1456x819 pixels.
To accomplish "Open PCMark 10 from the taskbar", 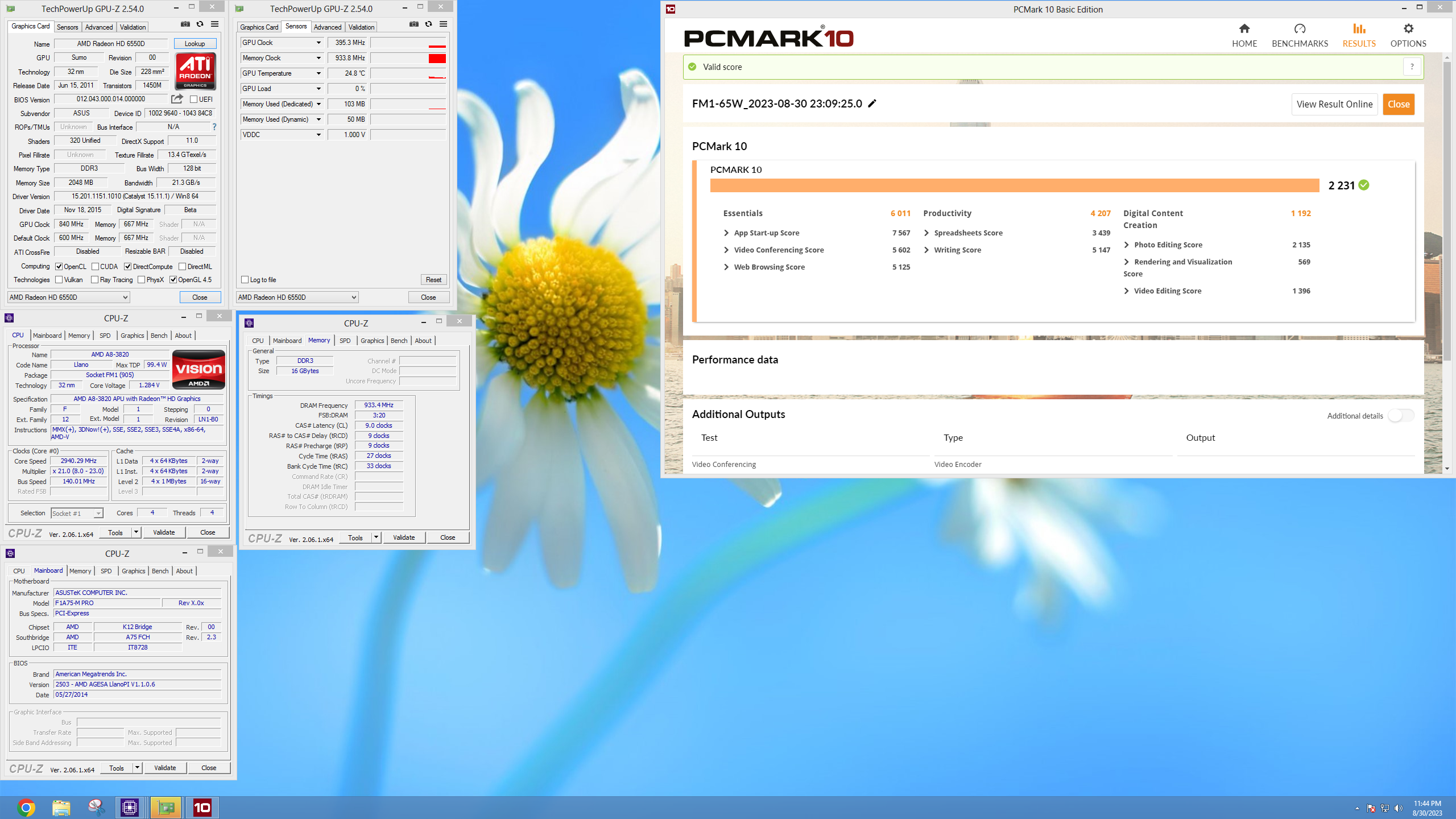I will pos(202,807).
